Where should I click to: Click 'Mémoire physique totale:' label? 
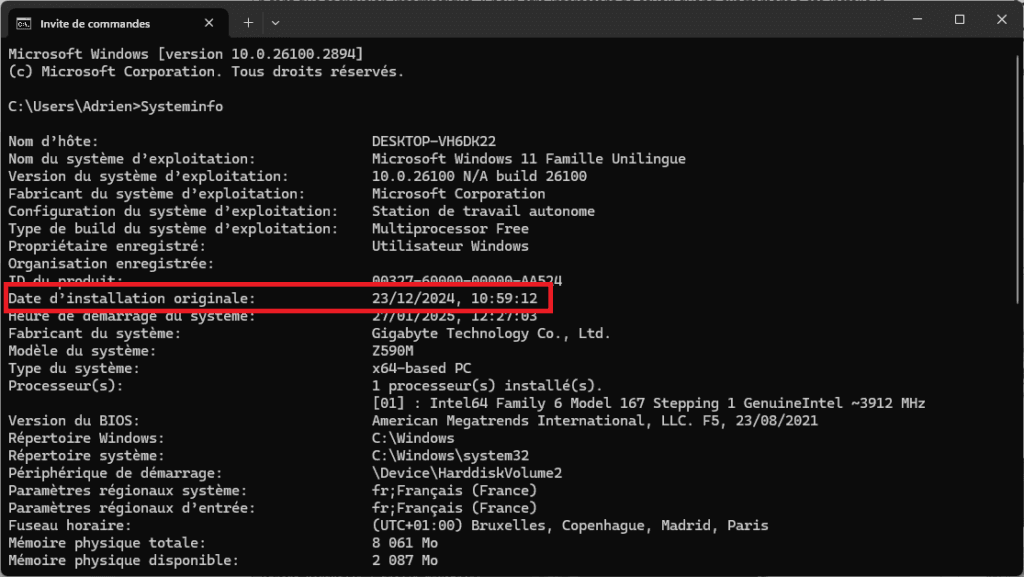(107, 543)
